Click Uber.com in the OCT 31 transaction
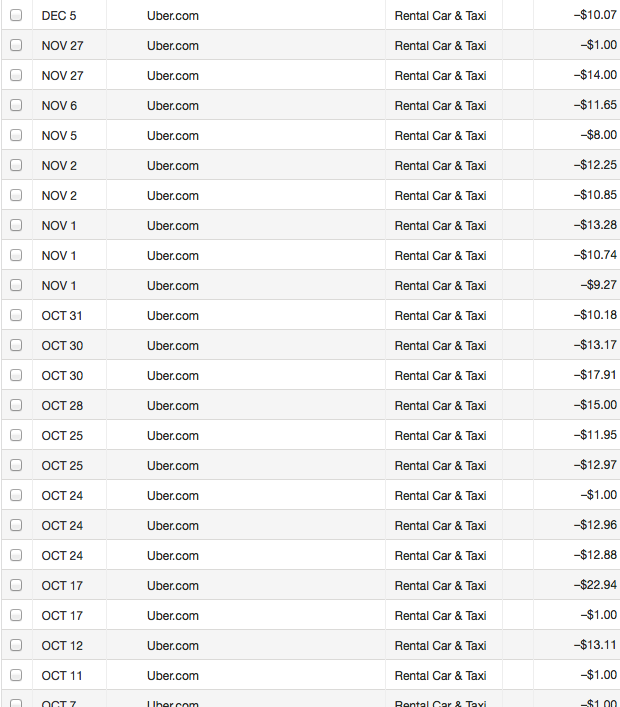Screen dimensions: 620x707 [x=172, y=315]
